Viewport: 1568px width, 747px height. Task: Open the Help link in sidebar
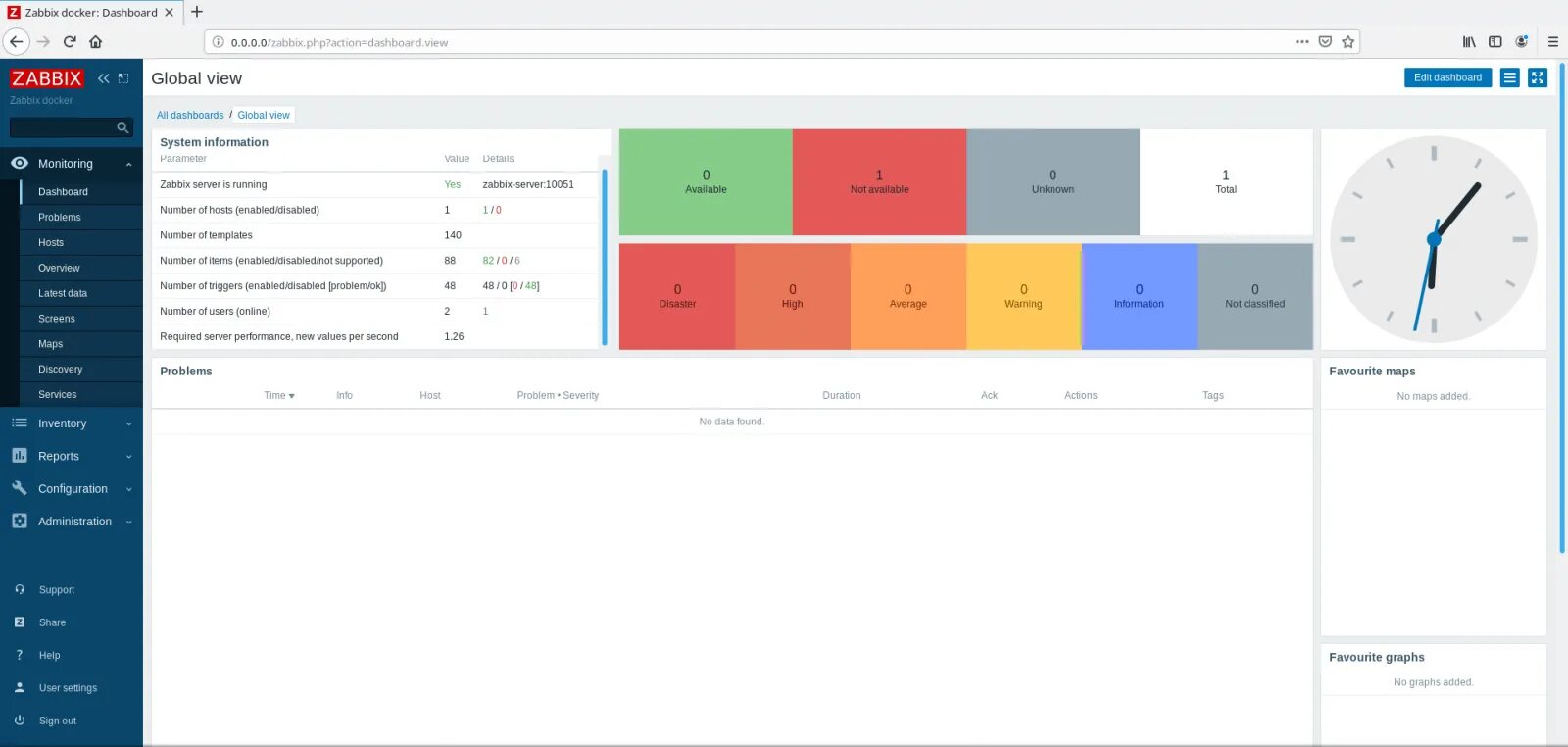tap(49, 656)
